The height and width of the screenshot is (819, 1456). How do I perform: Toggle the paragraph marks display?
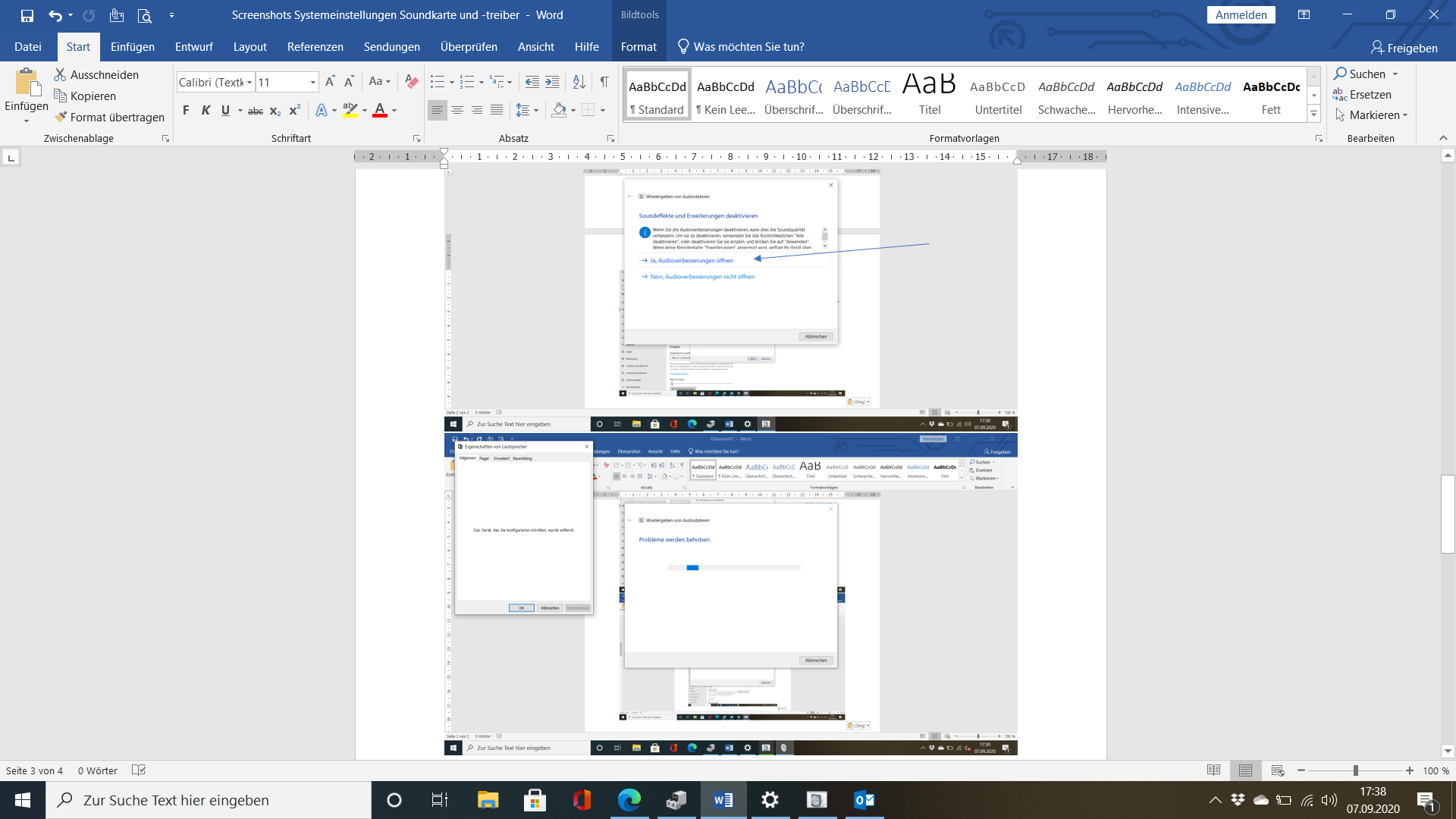coord(604,81)
